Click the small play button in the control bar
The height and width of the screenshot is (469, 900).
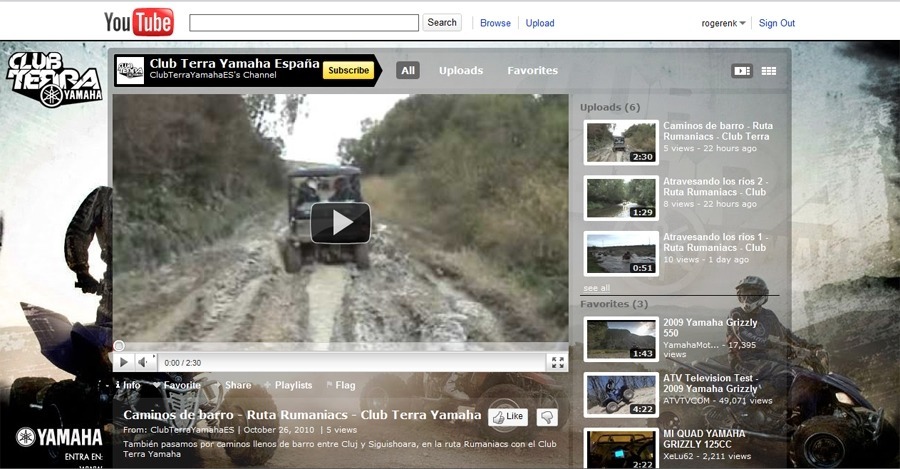point(123,362)
